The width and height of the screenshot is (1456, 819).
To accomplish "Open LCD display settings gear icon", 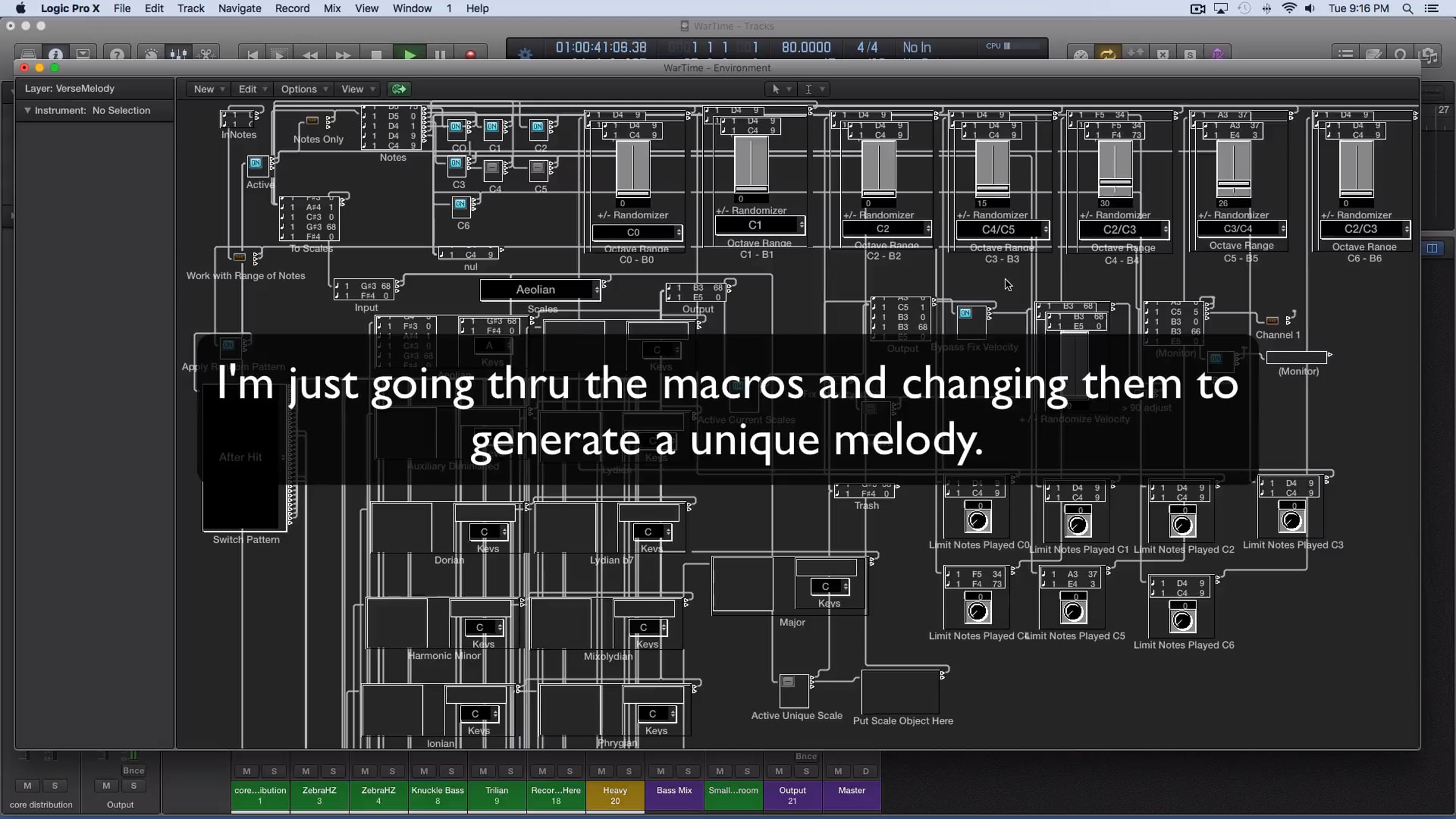I will coord(525,54).
